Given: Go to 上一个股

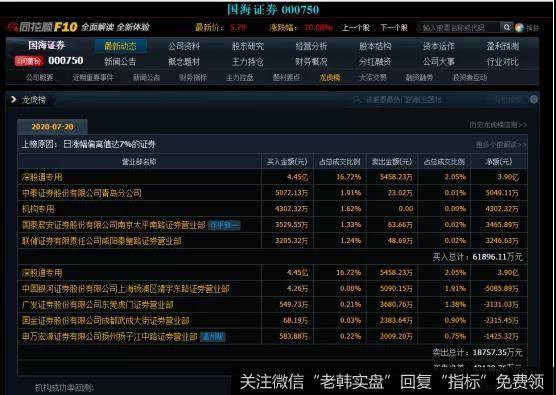Looking at the screenshot, I should tap(356, 27).
